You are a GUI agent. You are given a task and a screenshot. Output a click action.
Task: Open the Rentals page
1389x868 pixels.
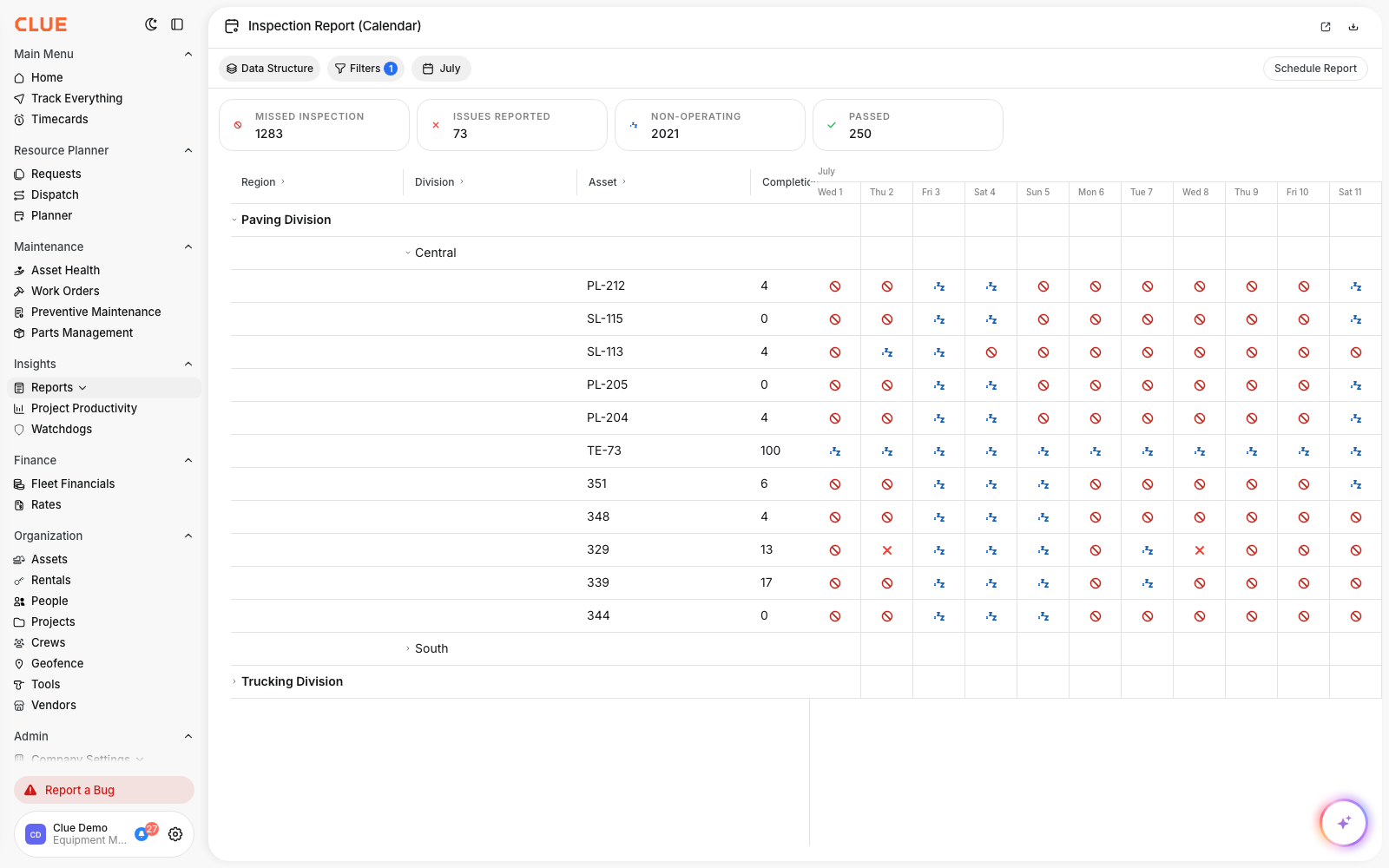pyautogui.click(x=51, y=581)
